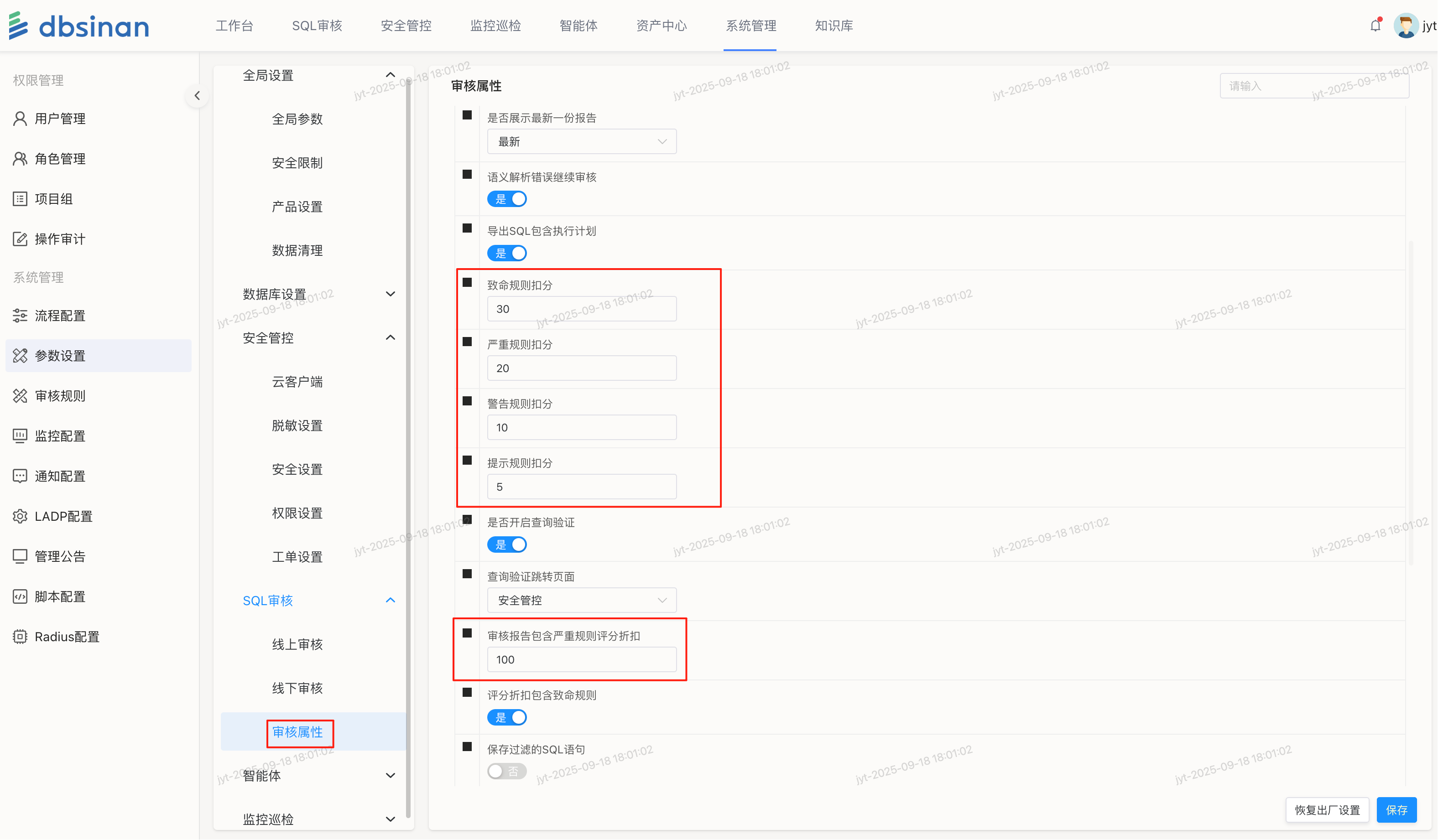Open 角色管理 via its sidebar icon
The width and height of the screenshot is (1438, 840).
(20, 159)
